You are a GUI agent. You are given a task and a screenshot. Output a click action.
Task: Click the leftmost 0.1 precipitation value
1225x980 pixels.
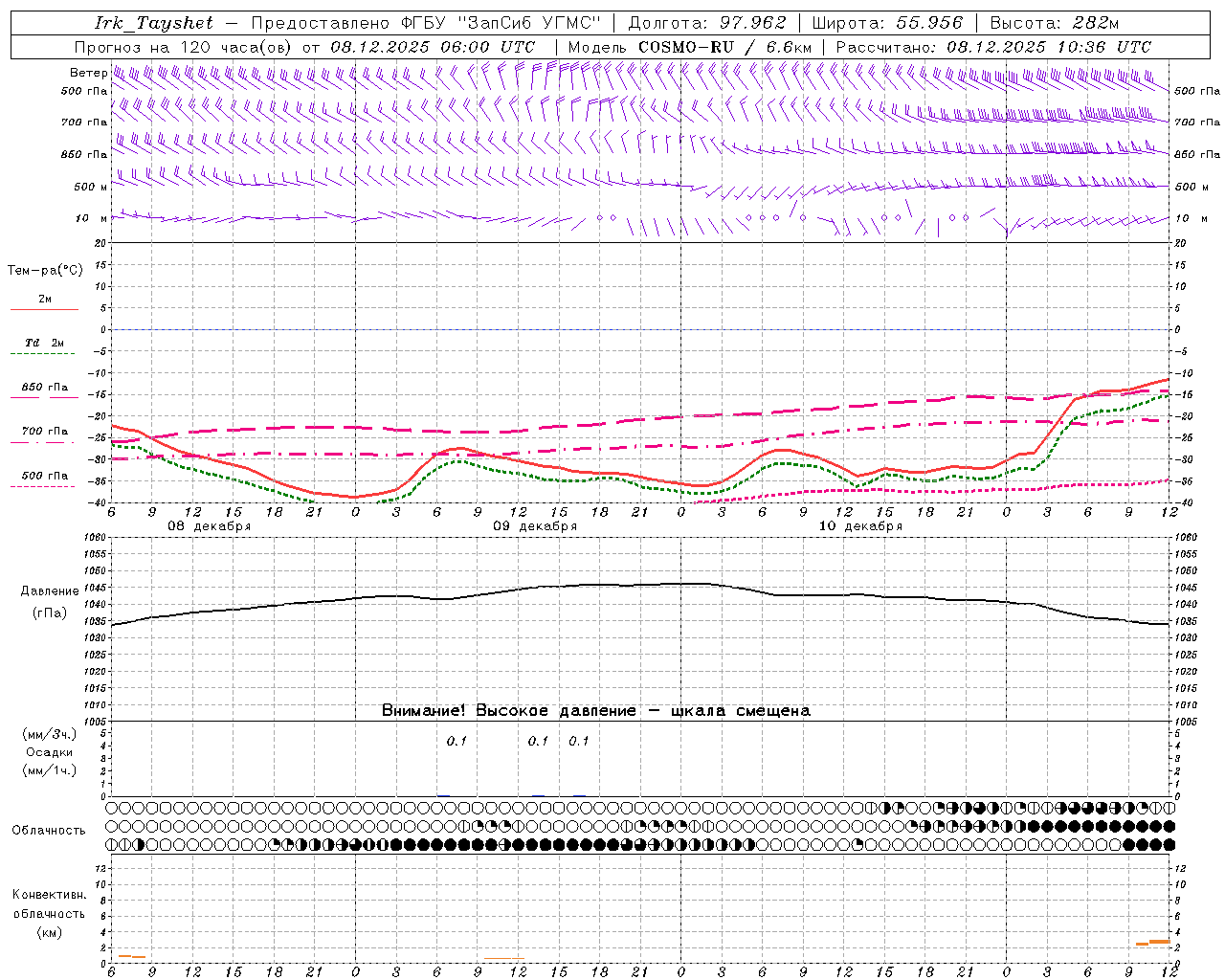click(457, 741)
